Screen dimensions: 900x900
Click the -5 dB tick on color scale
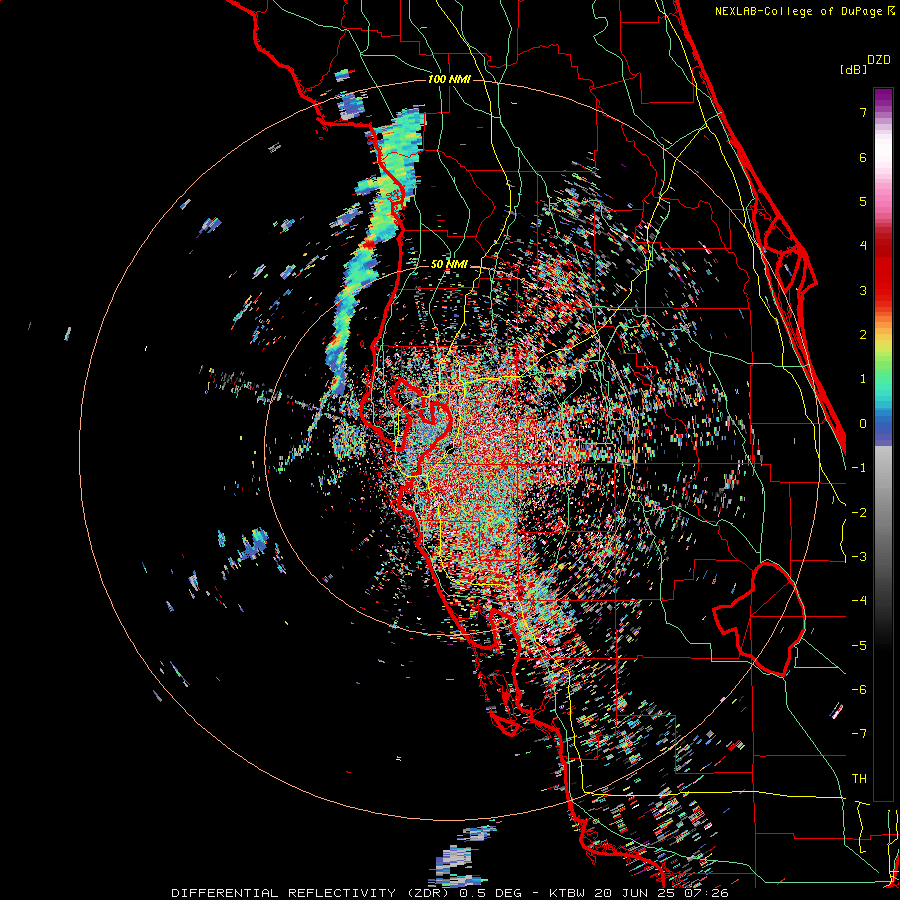coord(859,646)
